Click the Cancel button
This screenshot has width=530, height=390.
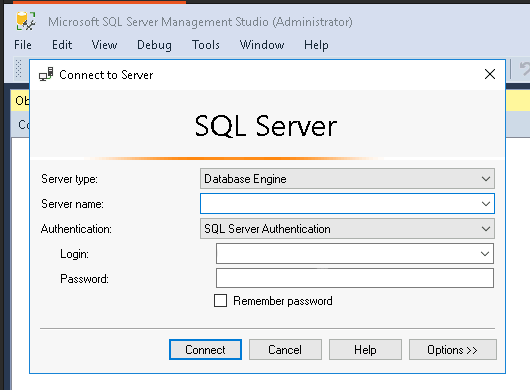[x=285, y=349]
